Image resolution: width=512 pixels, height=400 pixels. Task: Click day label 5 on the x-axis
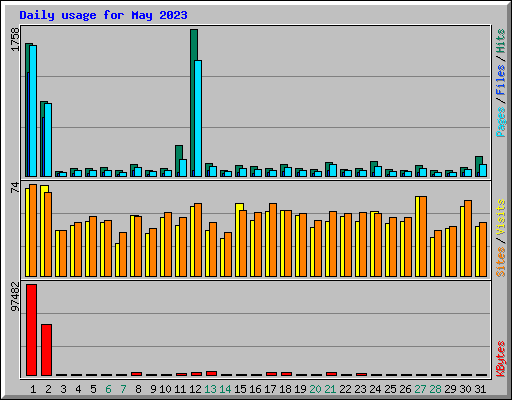93,389
